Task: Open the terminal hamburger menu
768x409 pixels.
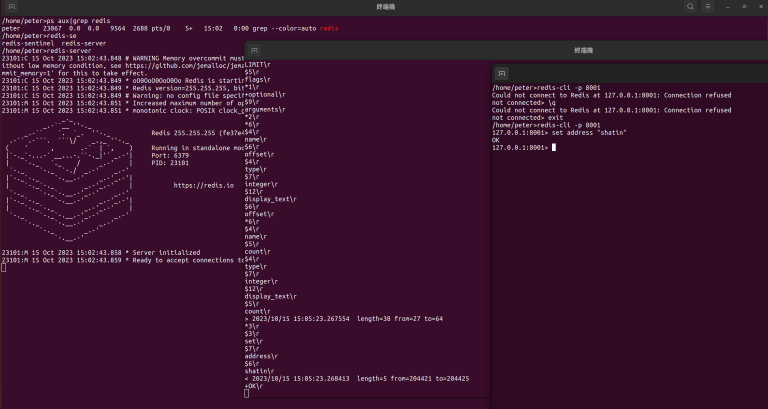Action: [x=708, y=7]
